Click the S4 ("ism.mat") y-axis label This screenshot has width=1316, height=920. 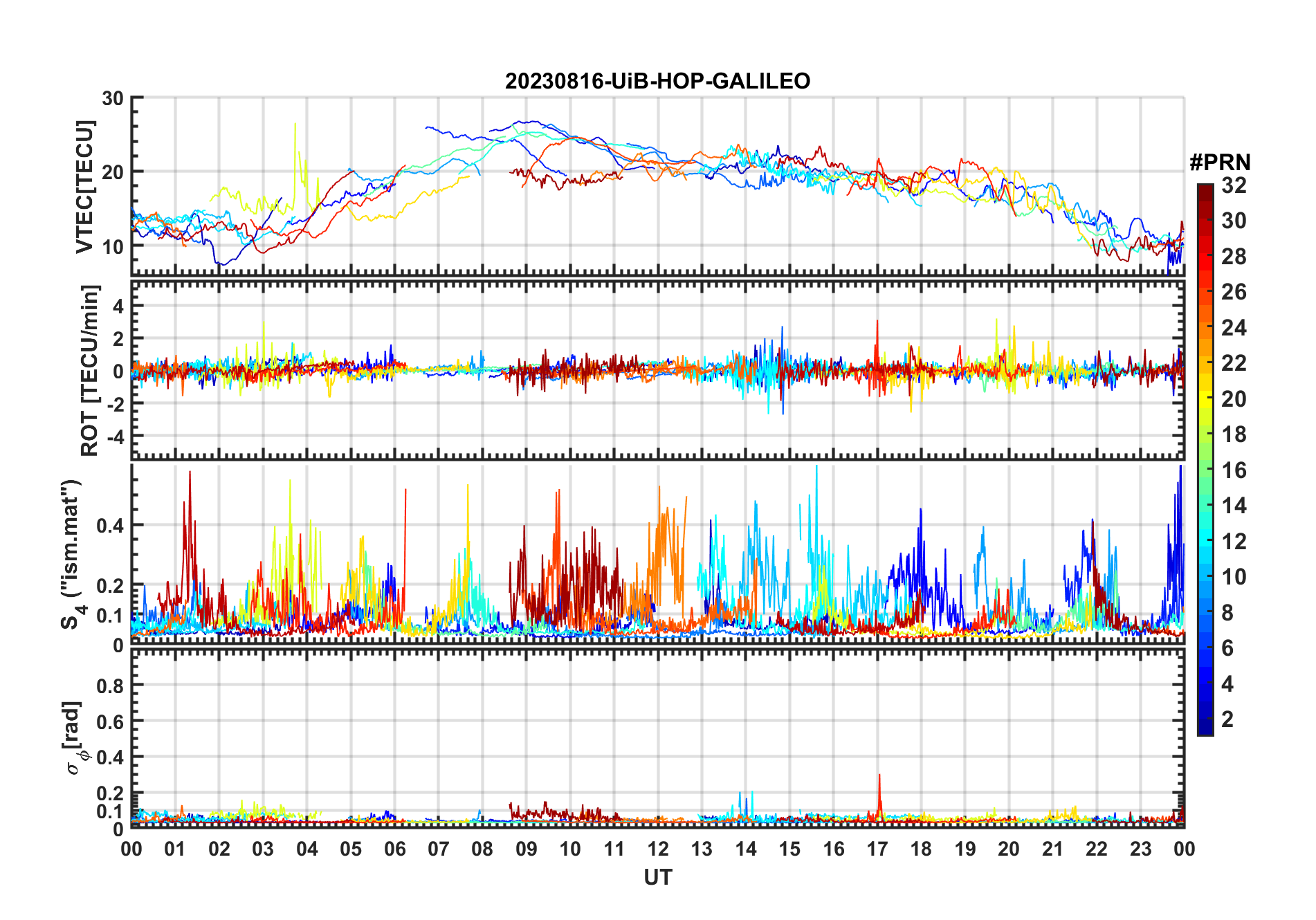pyautogui.click(x=72, y=555)
